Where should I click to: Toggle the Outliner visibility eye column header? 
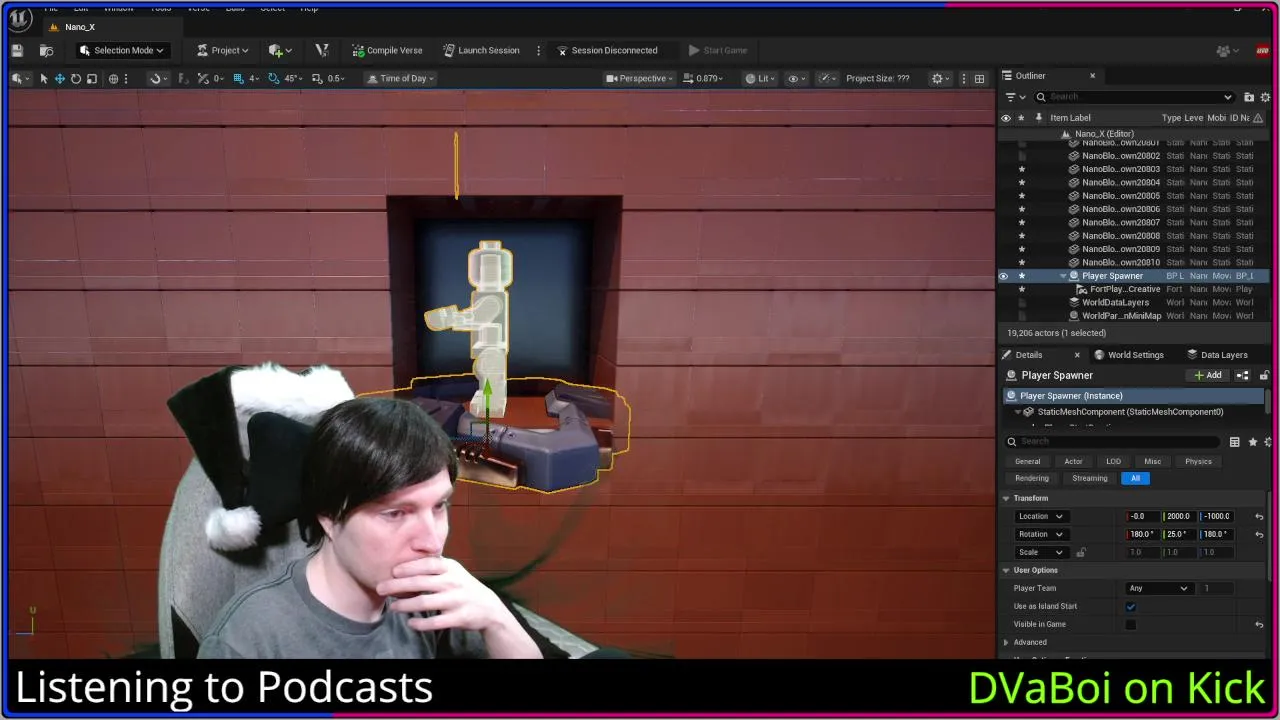[1006, 118]
